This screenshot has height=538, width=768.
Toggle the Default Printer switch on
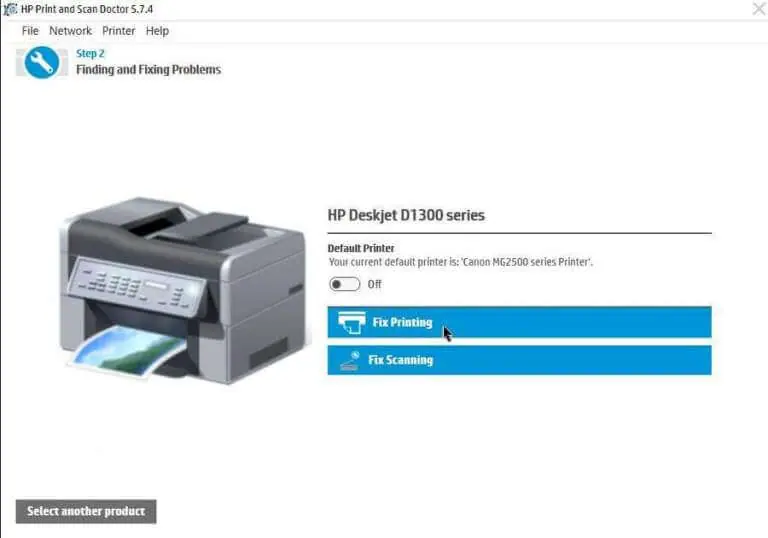[344, 284]
